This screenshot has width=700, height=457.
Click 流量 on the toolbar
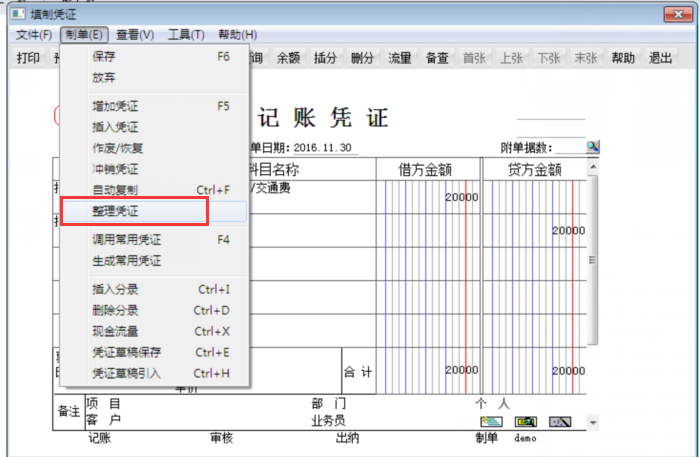pyautogui.click(x=400, y=58)
